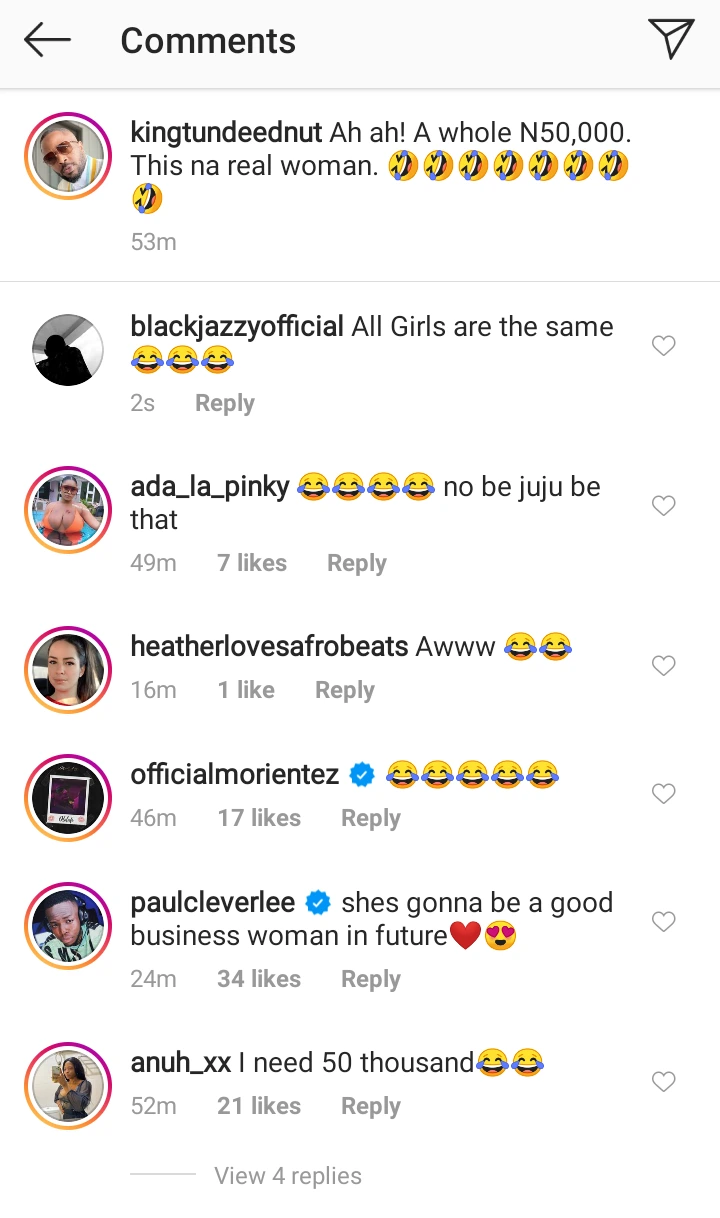Tap heart next to paulcleverlee's comment
The image size is (720, 1218).
[664, 922]
